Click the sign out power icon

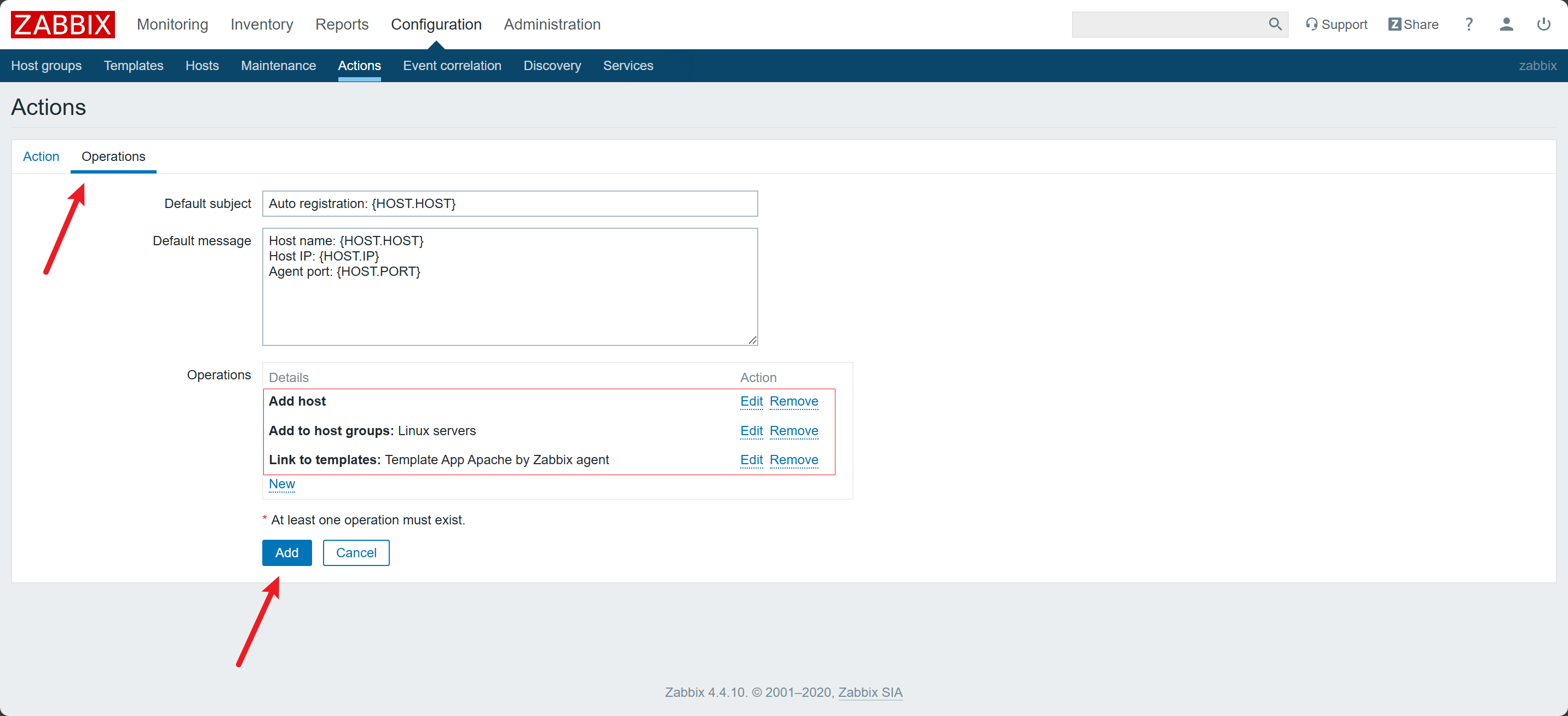click(x=1543, y=24)
